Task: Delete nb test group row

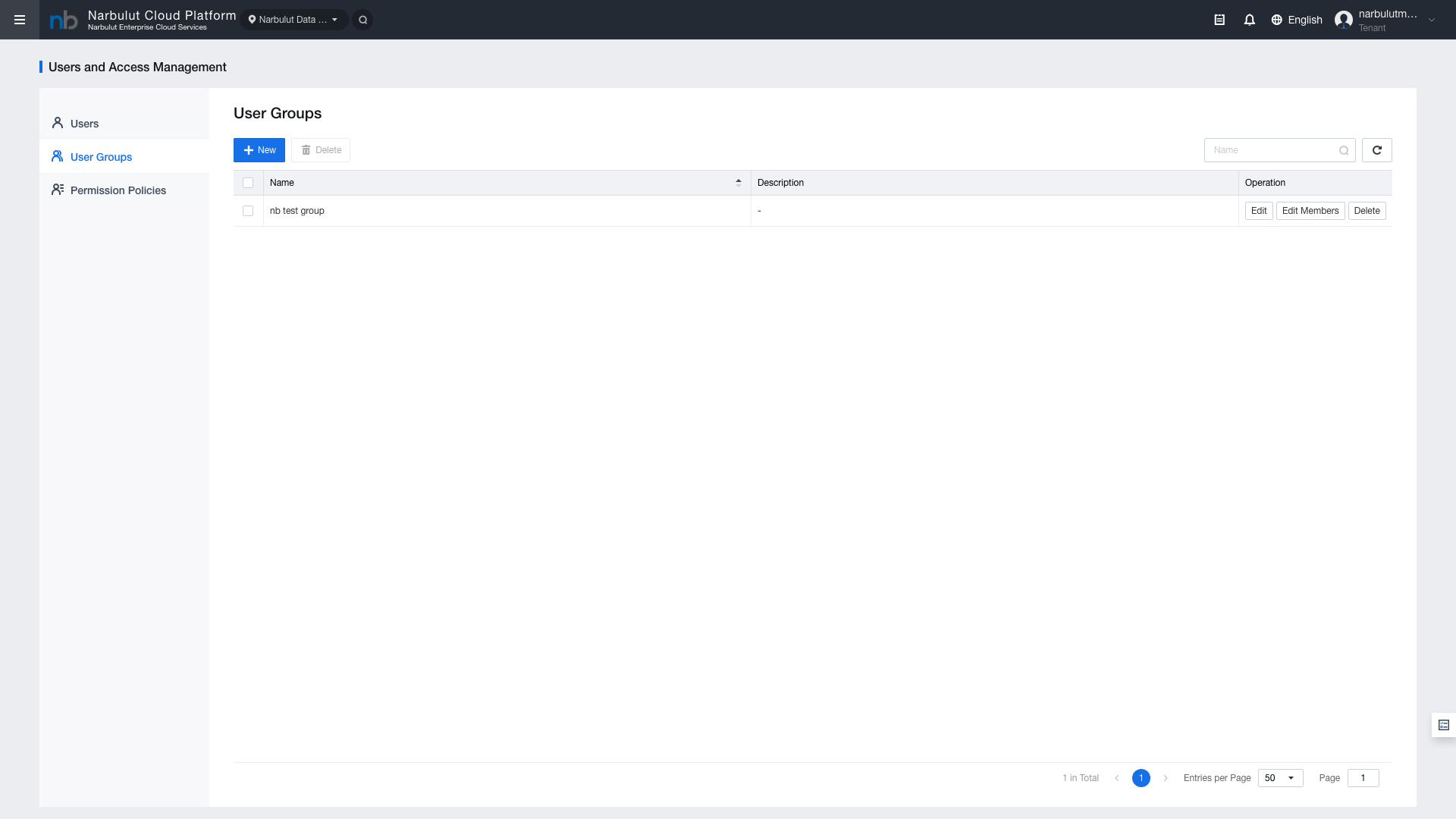Action: (x=1367, y=211)
